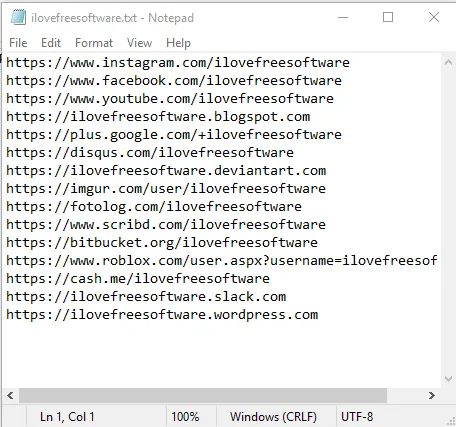The height and width of the screenshot is (427, 456).
Task: Click the vertical scrollbar up arrow
Action: click(448, 62)
